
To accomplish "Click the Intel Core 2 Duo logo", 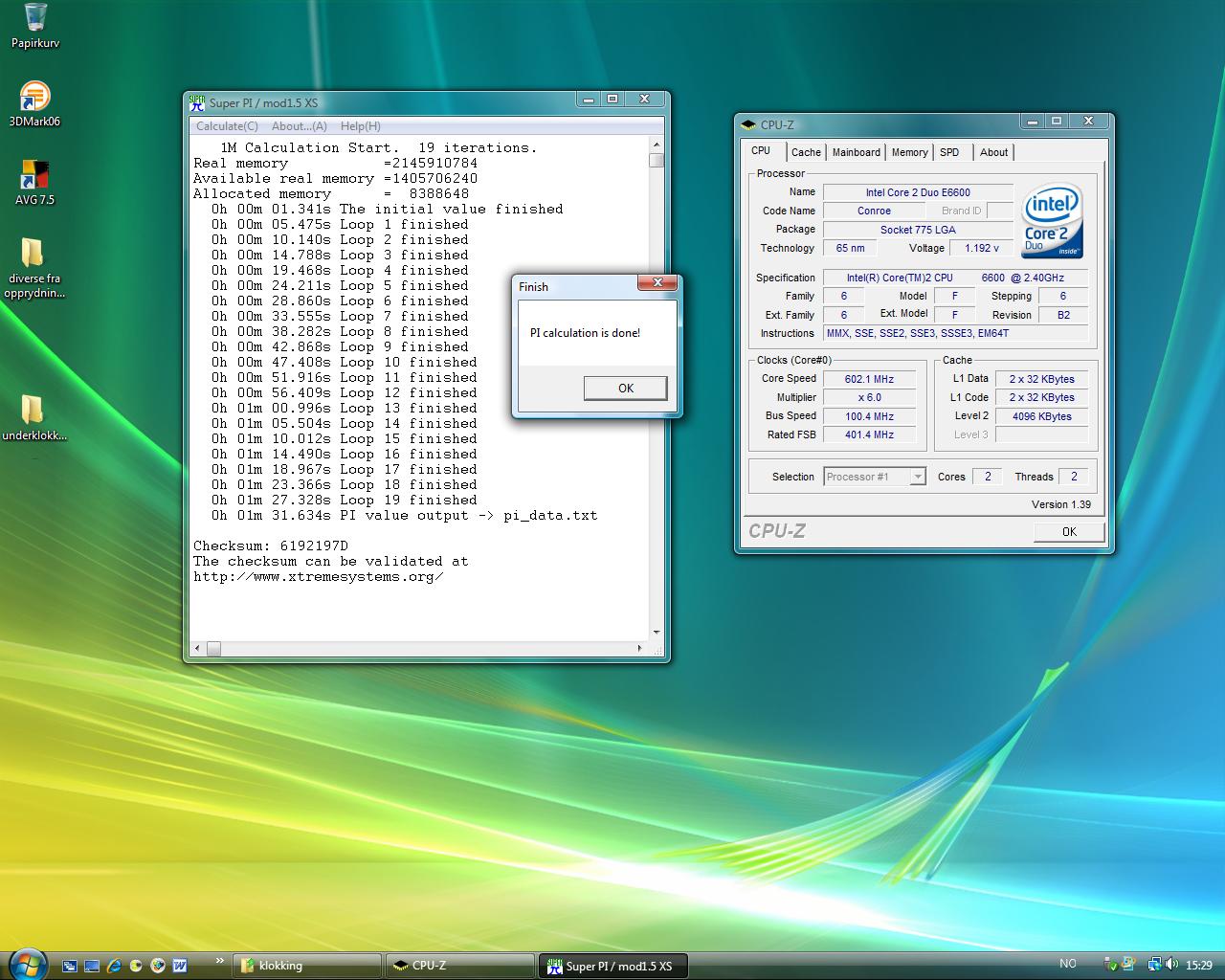I will coord(1052,221).
